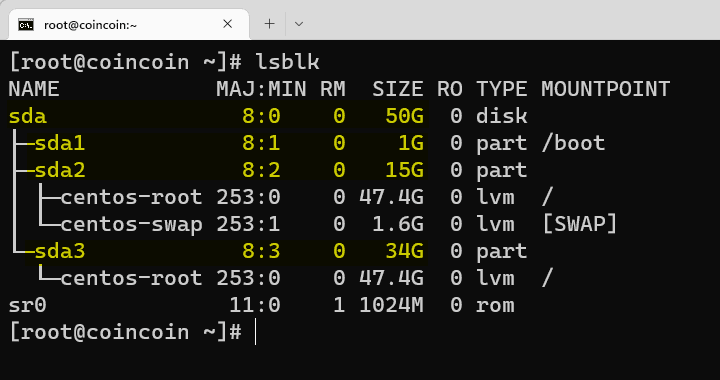Click the MOUNTPOINT column header

tap(606, 89)
